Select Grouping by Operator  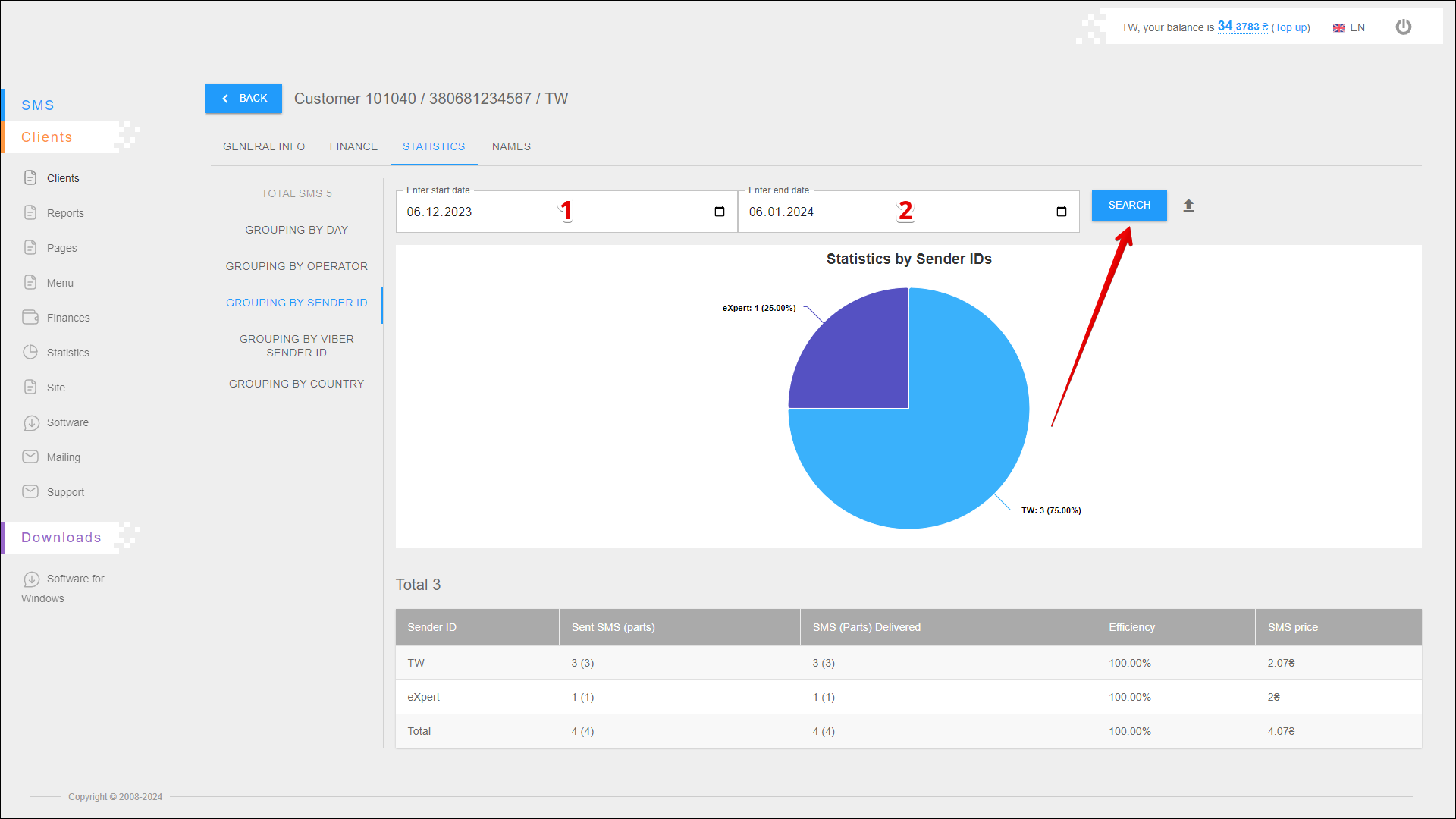tap(297, 266)
